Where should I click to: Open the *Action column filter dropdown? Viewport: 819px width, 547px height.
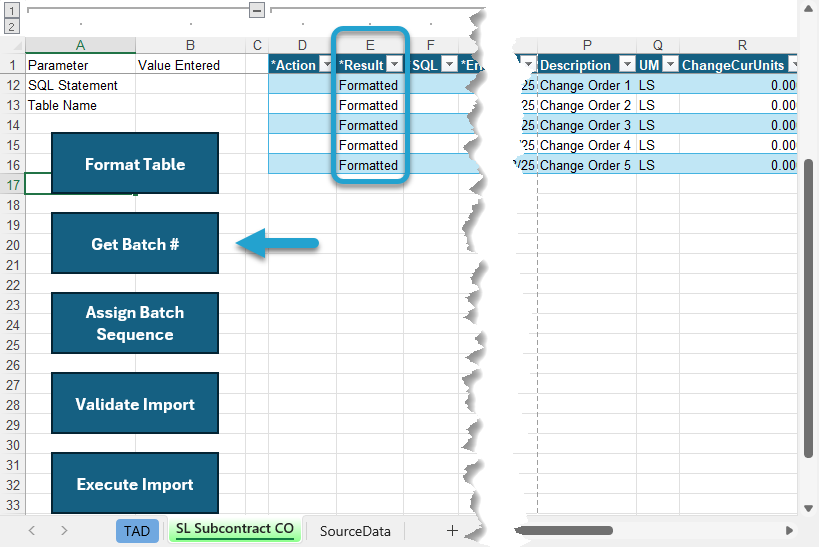[327, 65]
